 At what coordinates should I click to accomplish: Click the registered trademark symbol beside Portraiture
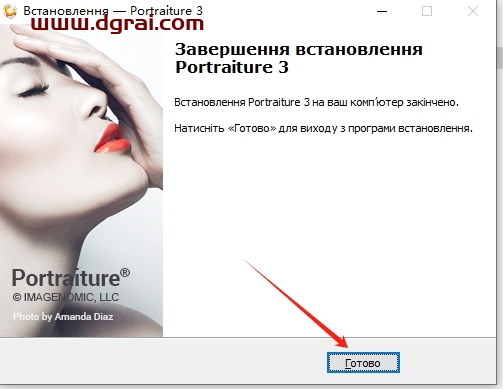125,273
